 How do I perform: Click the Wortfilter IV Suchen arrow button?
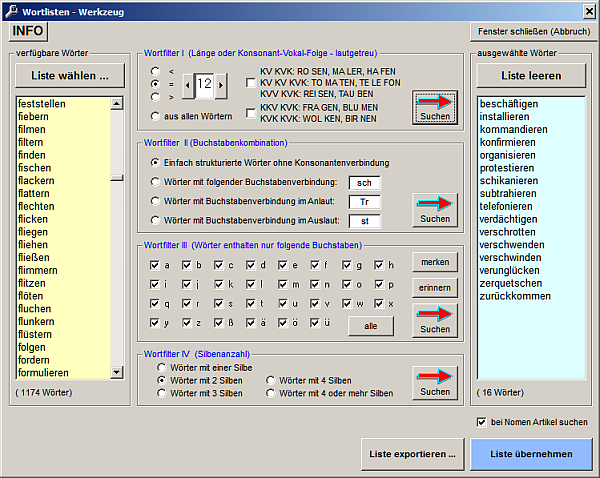[434, 382]
